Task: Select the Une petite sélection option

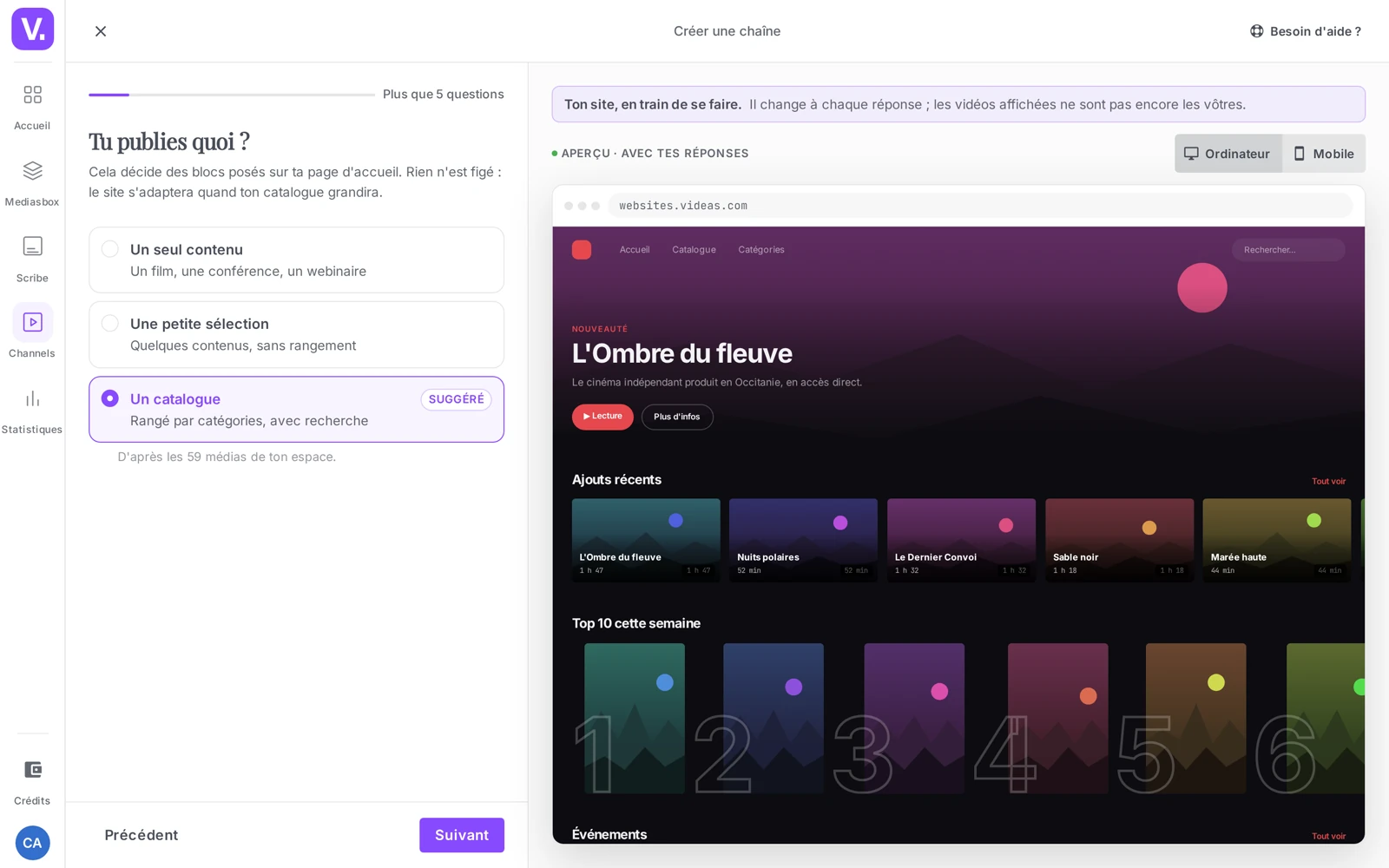Action: click(296, 335)
